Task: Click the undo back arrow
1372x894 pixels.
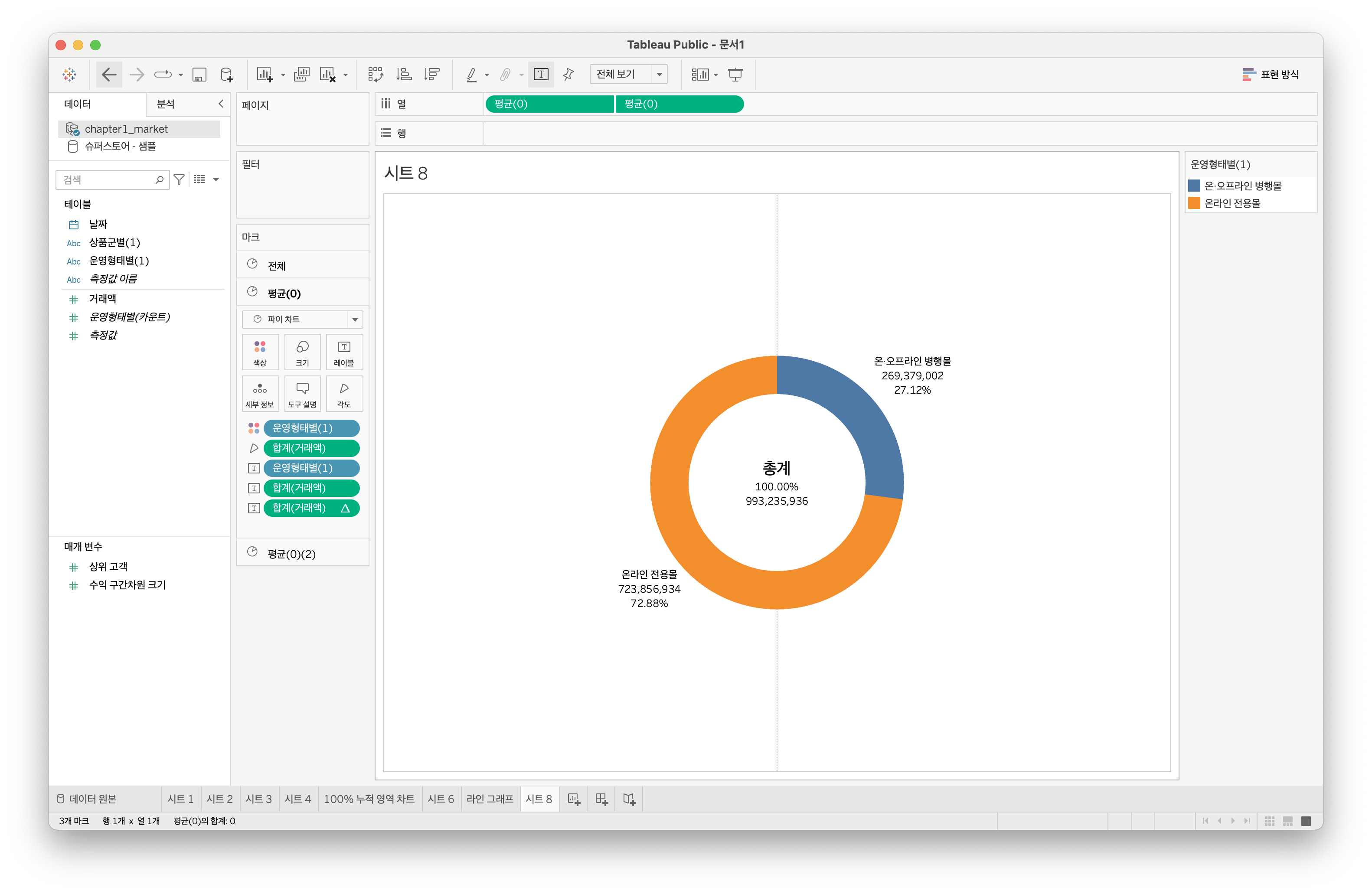Action: [x=109, y=75]
